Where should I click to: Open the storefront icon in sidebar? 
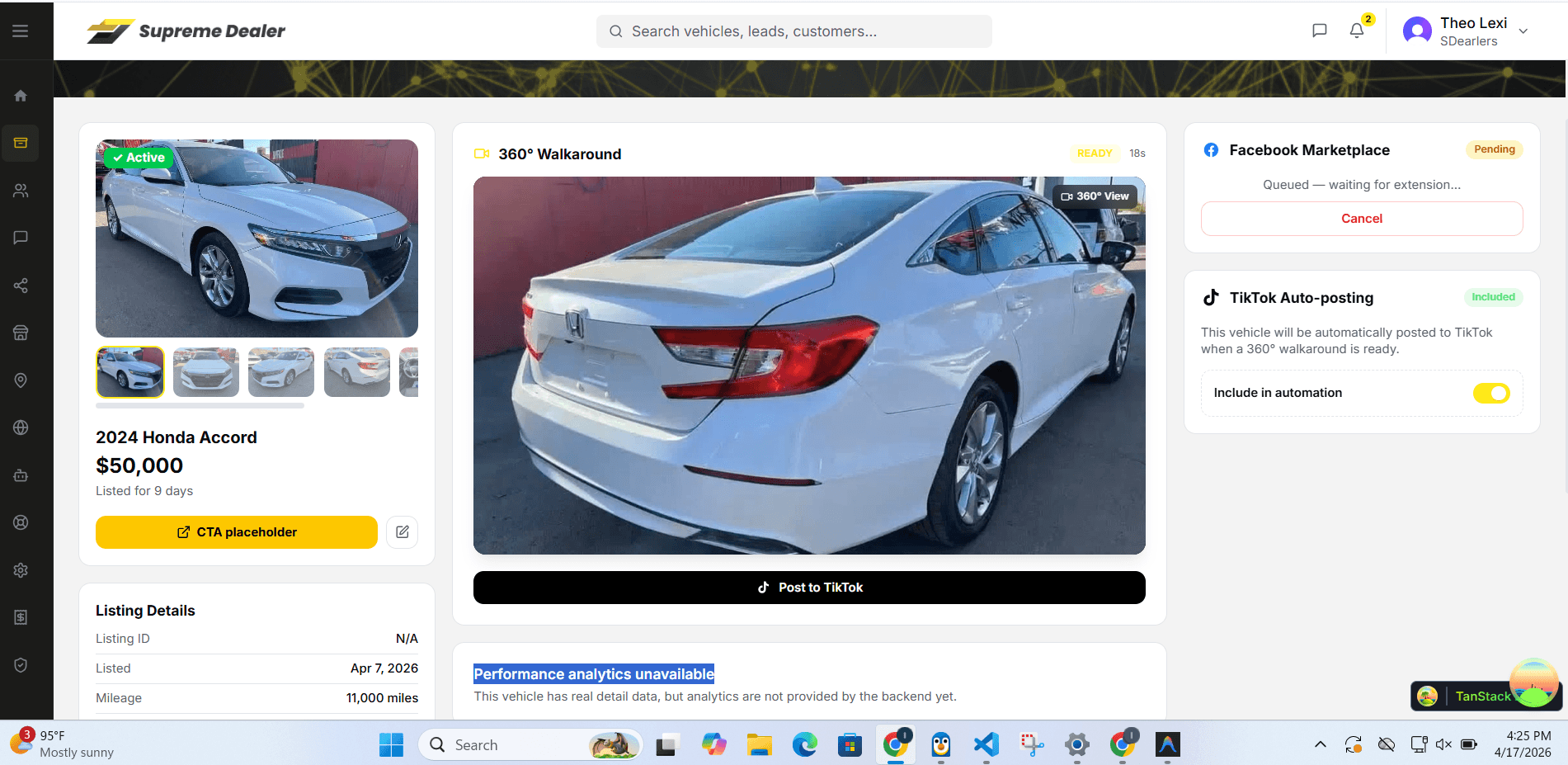(21, 333)
